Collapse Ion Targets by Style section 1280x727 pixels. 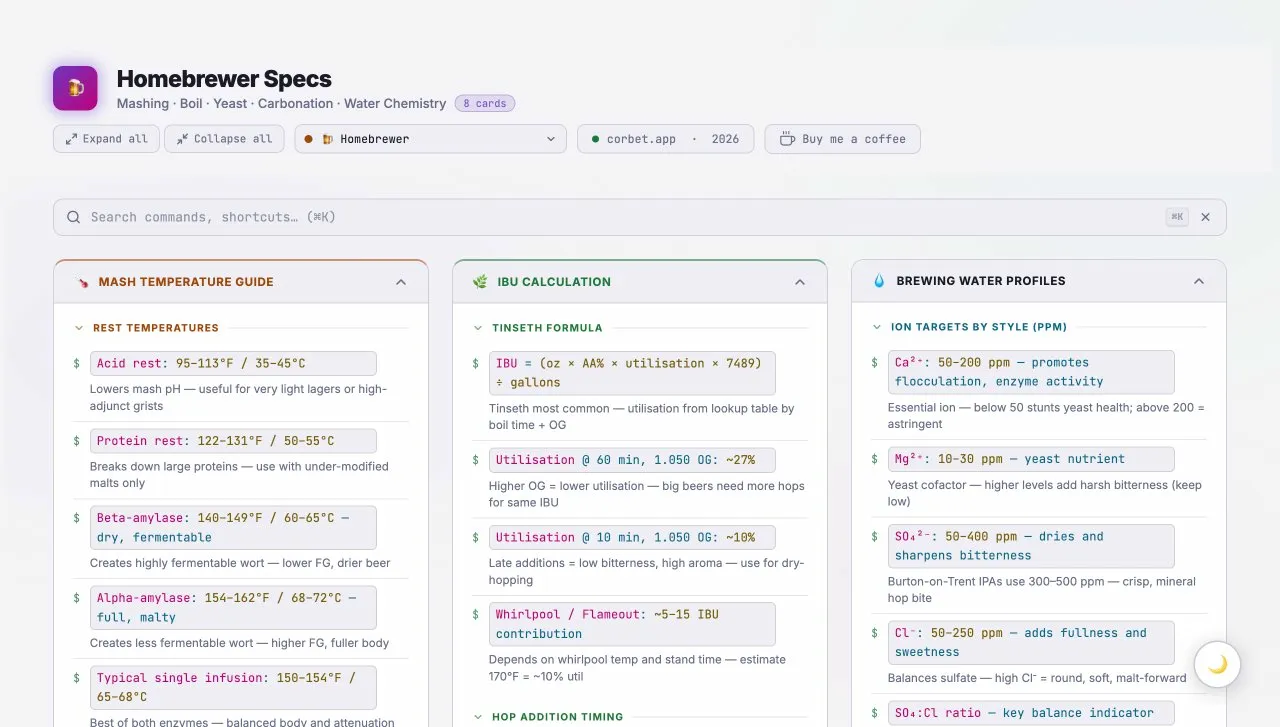(x=878, y=327)
